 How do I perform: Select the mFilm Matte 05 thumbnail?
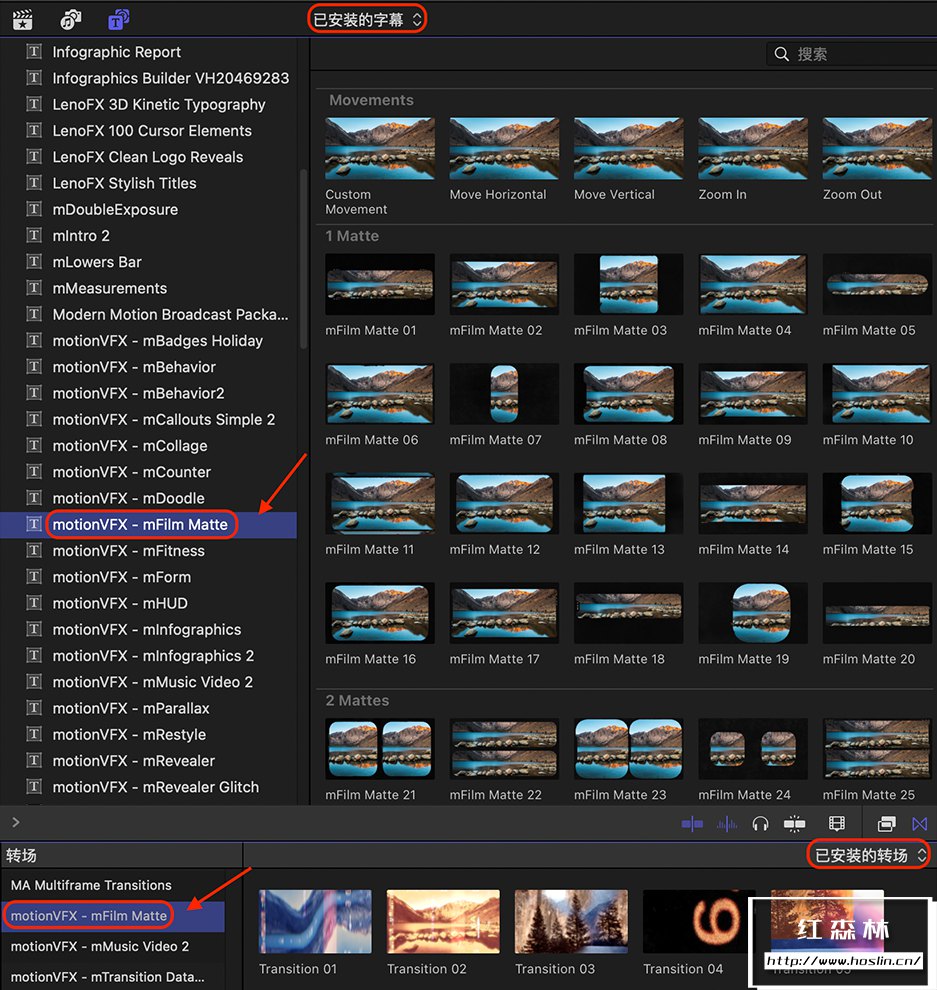click(x=877, y=284)
